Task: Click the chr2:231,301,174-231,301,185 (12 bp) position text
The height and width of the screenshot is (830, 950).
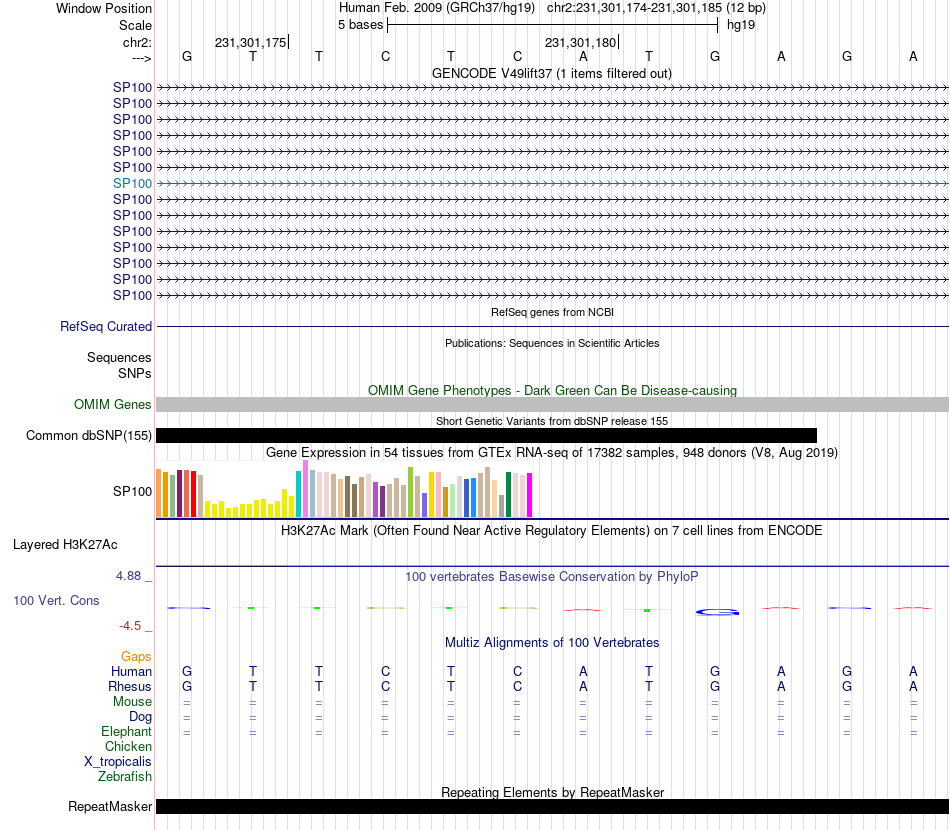Action: click(656, 8)
